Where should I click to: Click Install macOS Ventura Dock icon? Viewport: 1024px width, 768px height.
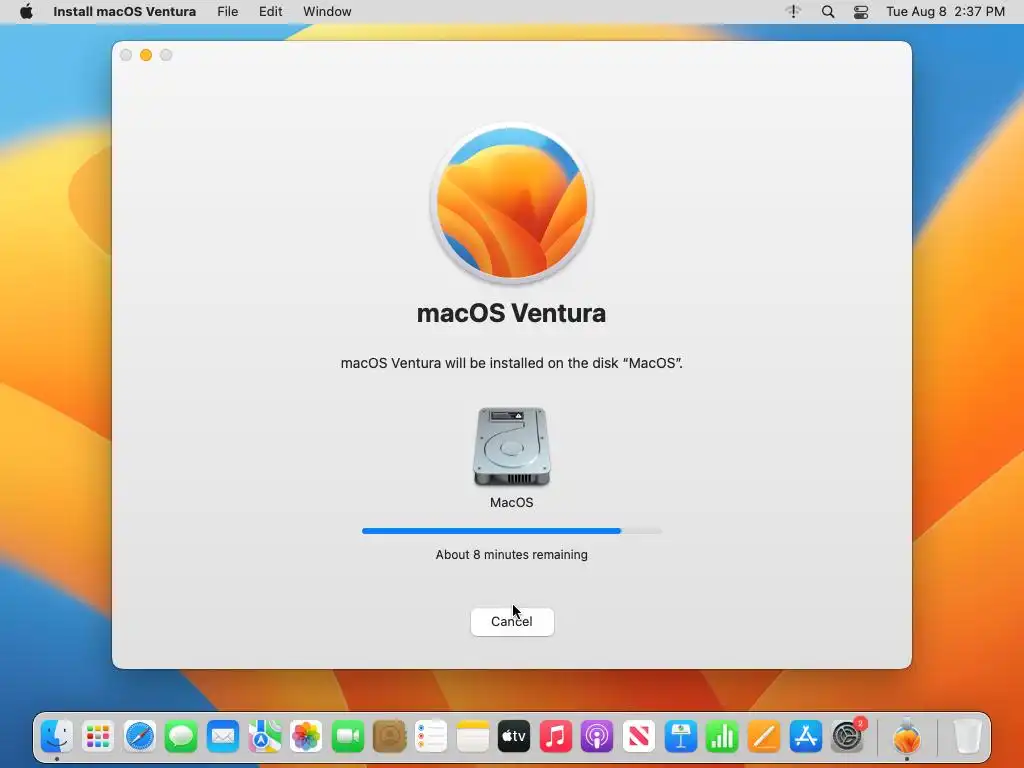(x=906, y=737)
